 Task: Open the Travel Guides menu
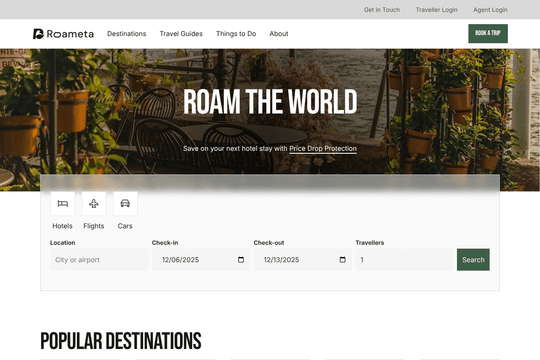(181, 34)
